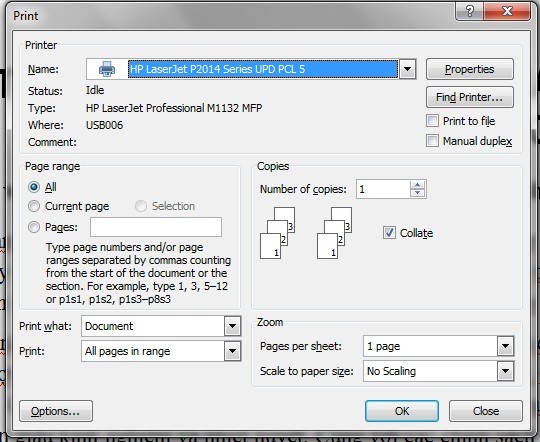
Task: Confirm printing with OK
Action: point(402,411)
